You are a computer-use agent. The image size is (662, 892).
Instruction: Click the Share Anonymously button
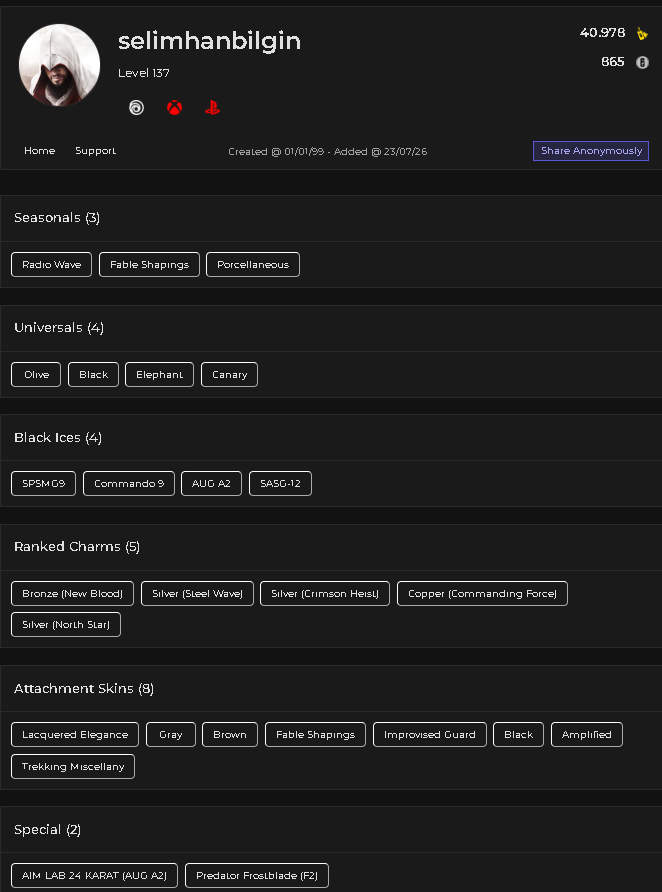coord(591,151)
